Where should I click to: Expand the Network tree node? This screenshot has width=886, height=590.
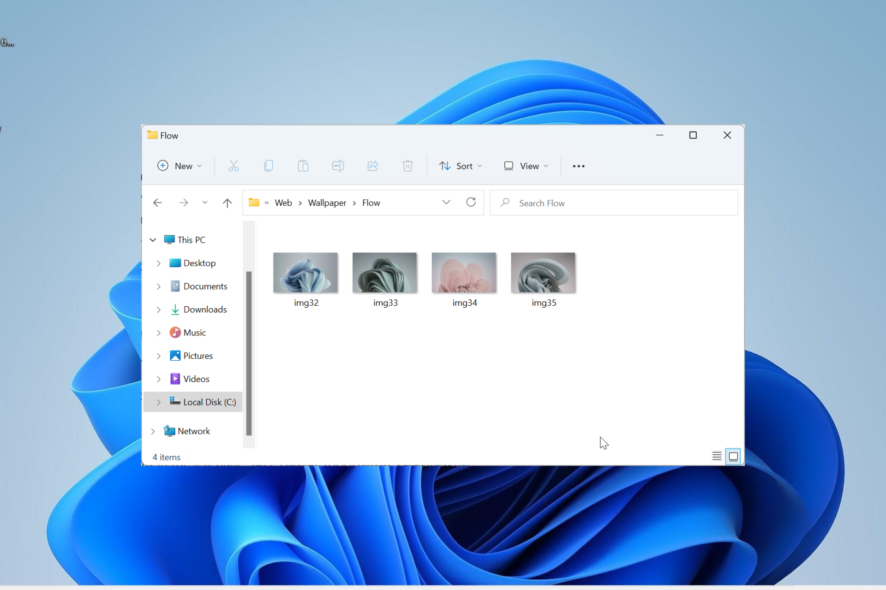click(x=153, y=431)
